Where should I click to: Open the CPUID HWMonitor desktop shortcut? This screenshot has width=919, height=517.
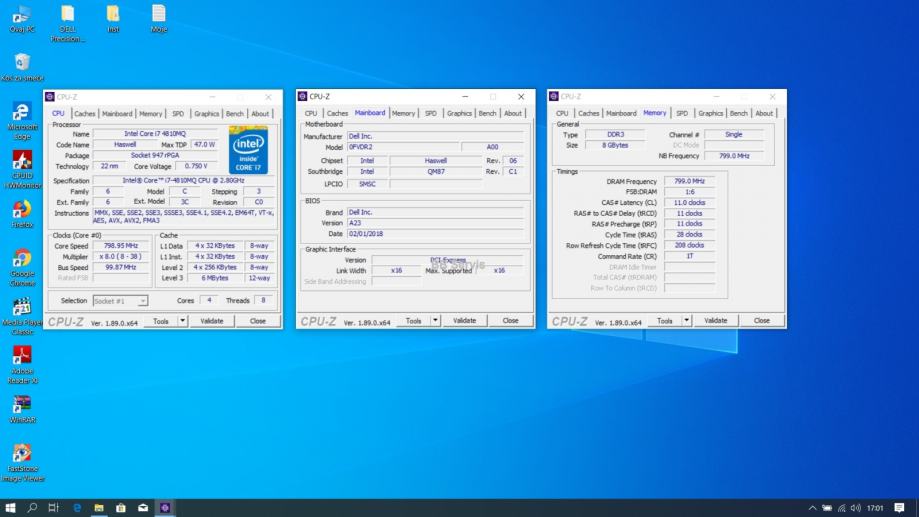21,161
